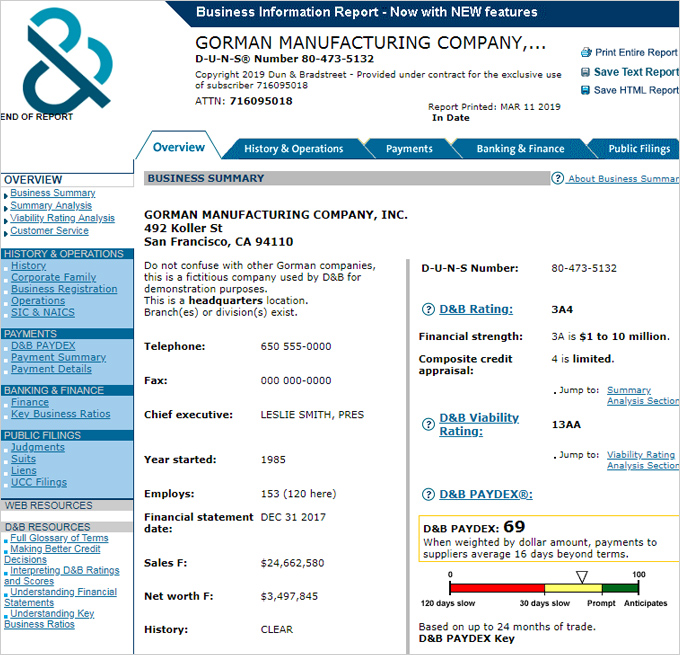Click the question mark icon beside D&B Rating

428,309
